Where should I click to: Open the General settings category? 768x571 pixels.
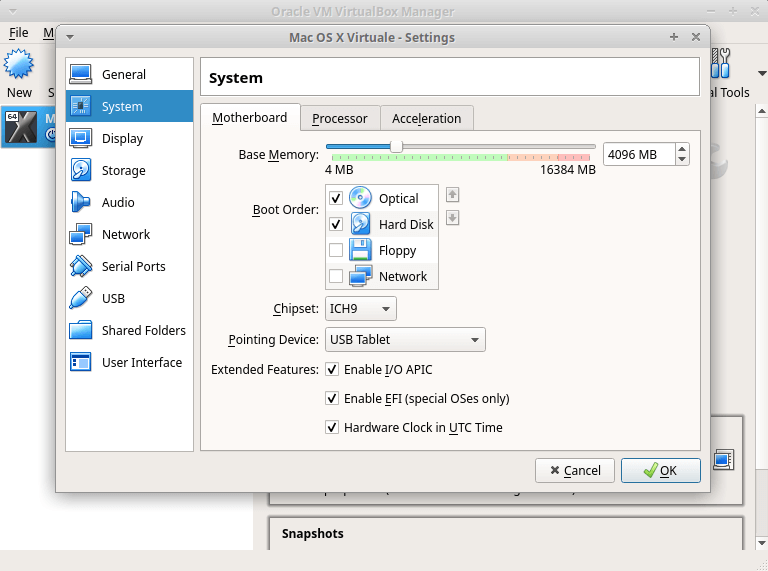pos(129,74)
